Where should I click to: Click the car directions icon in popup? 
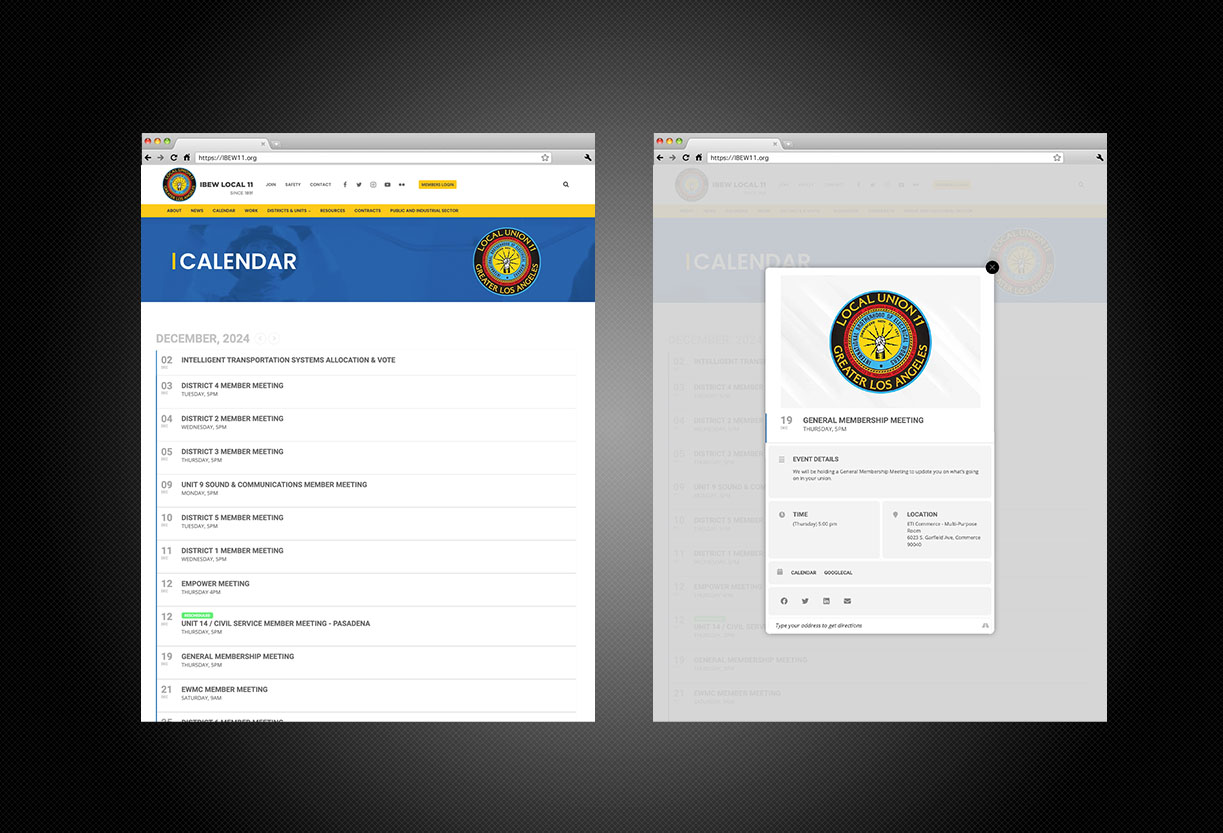tap(985, 626)
